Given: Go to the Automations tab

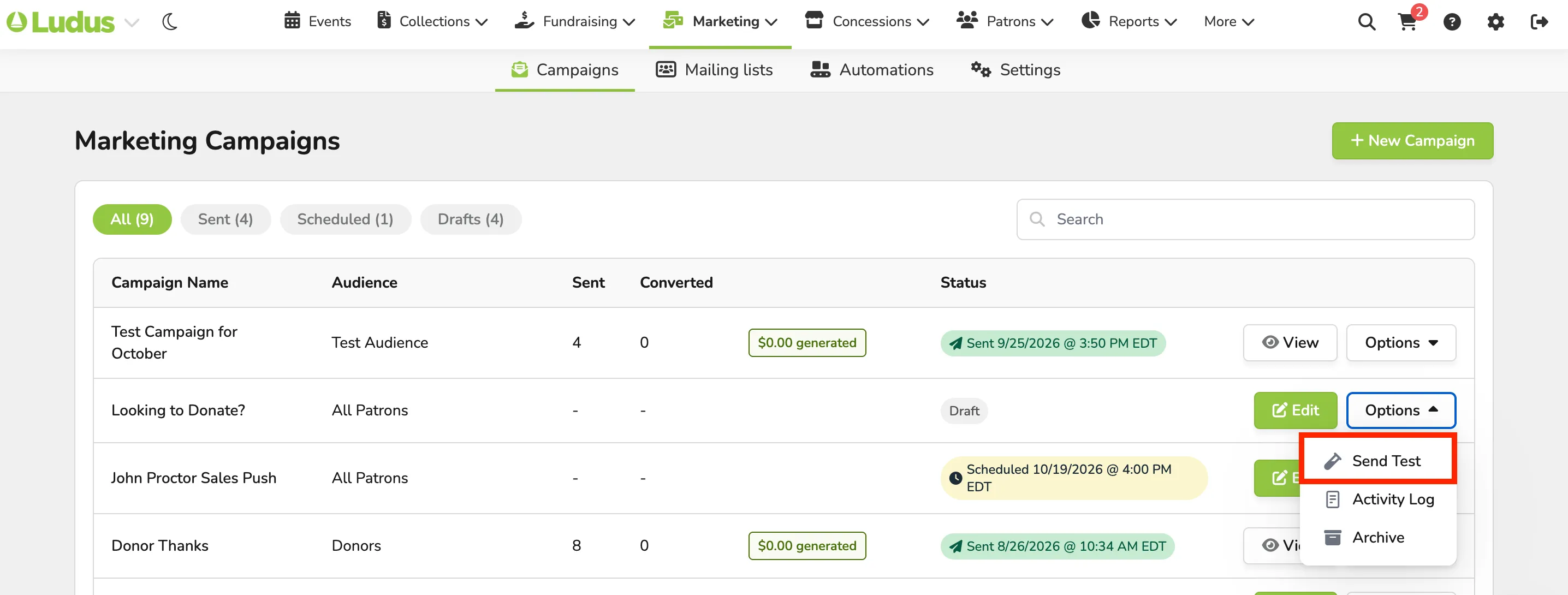Looking at the screenshot, I should [x=871, y=70].
